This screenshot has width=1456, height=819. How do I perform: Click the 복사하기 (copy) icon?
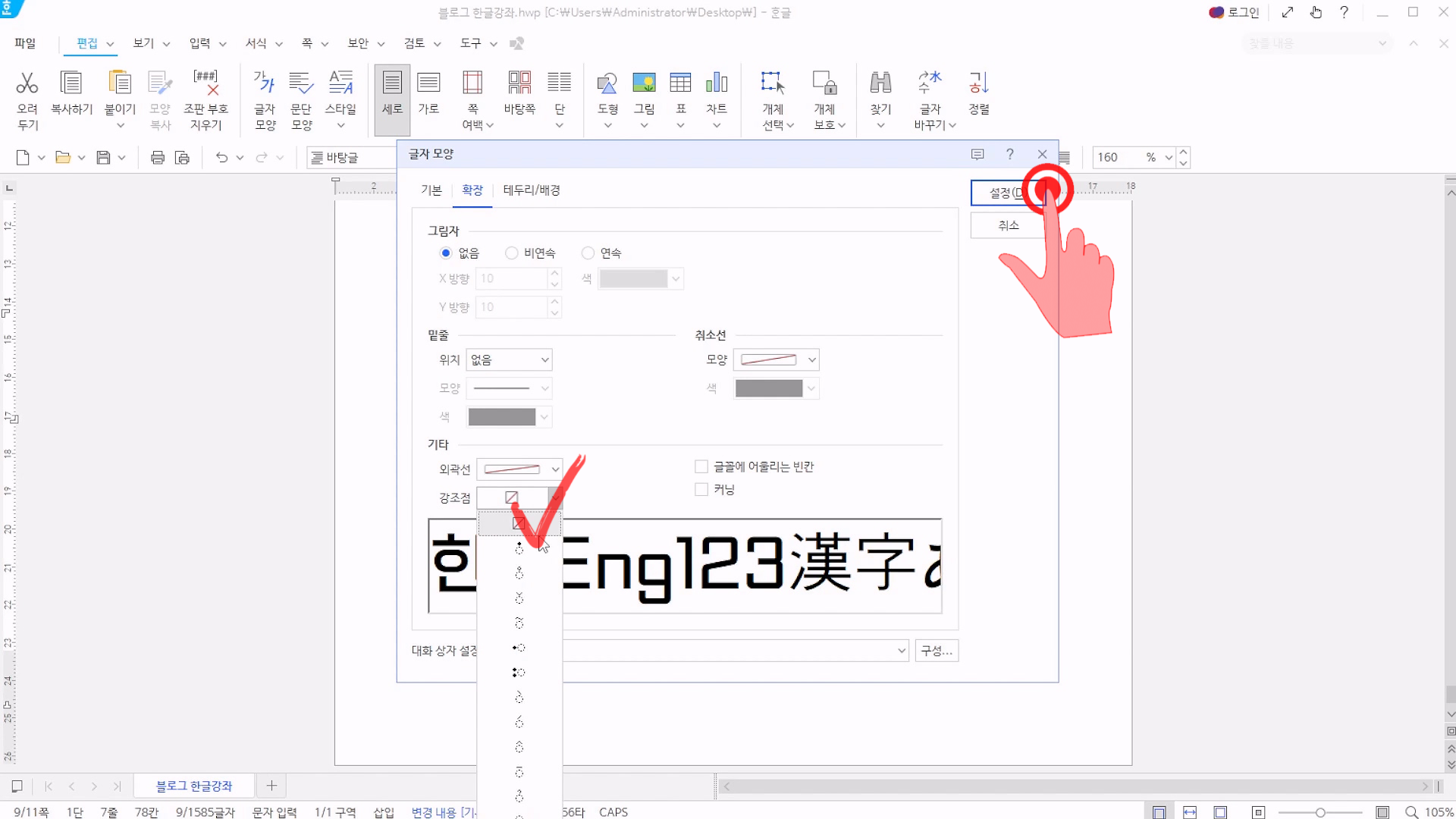tap(71, 83)
